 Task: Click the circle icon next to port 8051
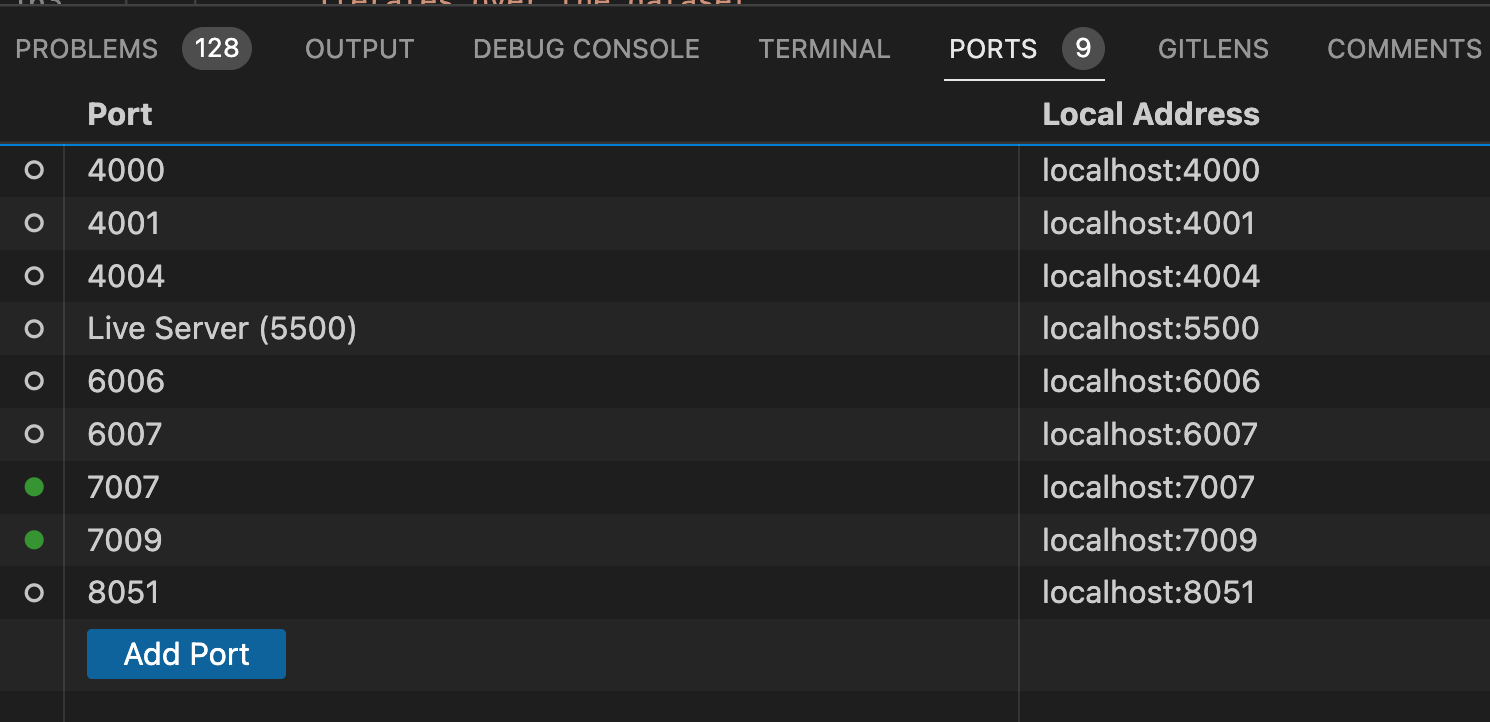pyautogui.click(x=33, y=592)
